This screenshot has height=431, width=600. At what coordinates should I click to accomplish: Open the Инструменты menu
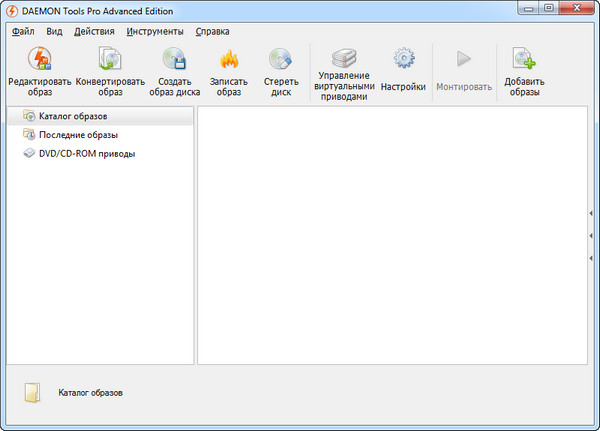(155, 31)
